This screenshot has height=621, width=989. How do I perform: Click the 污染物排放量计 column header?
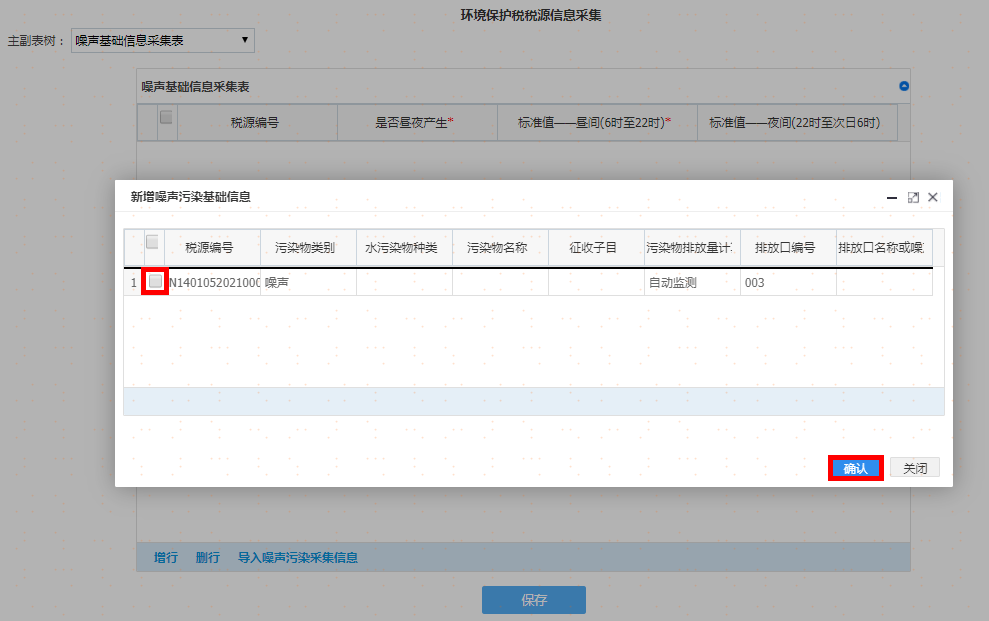tap(692, 248)
